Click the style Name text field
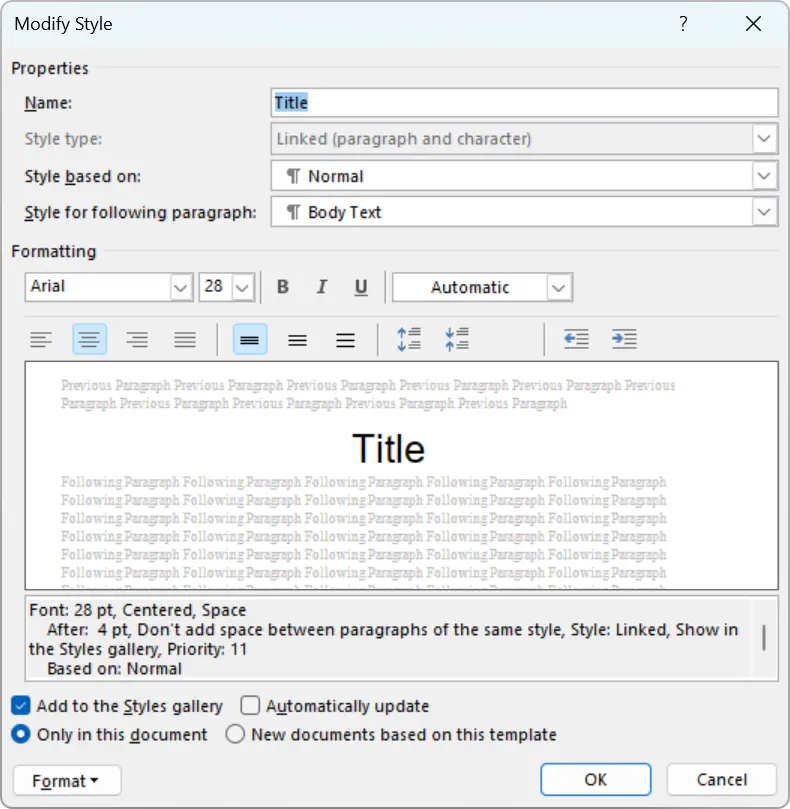 (524, 102)
